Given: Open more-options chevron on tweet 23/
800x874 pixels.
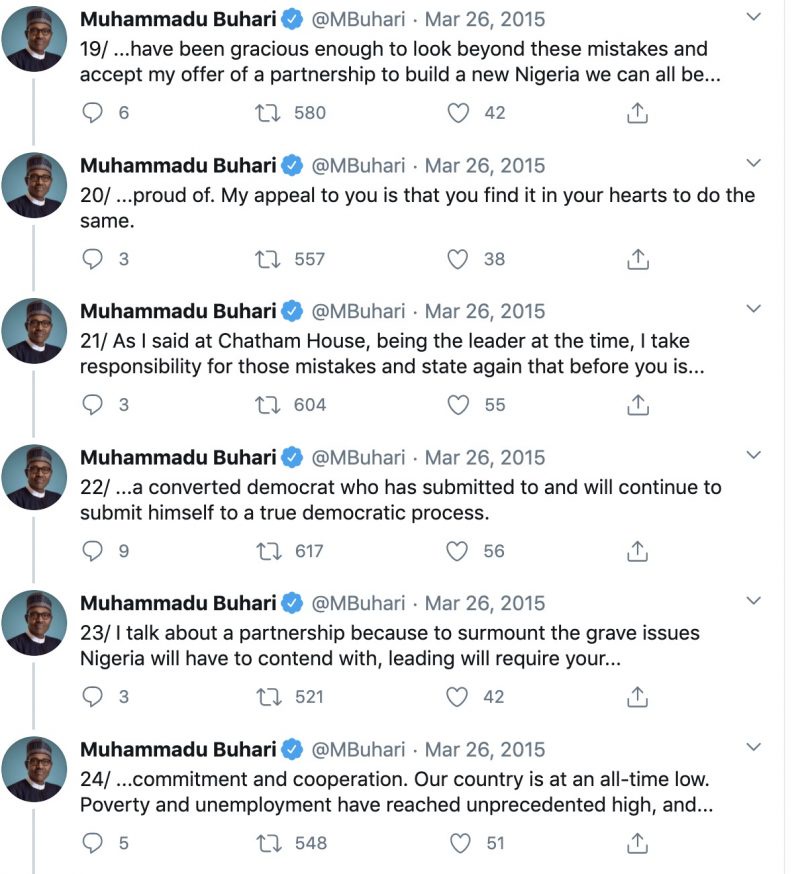Looking at the screenshot, I should (753, 601).
